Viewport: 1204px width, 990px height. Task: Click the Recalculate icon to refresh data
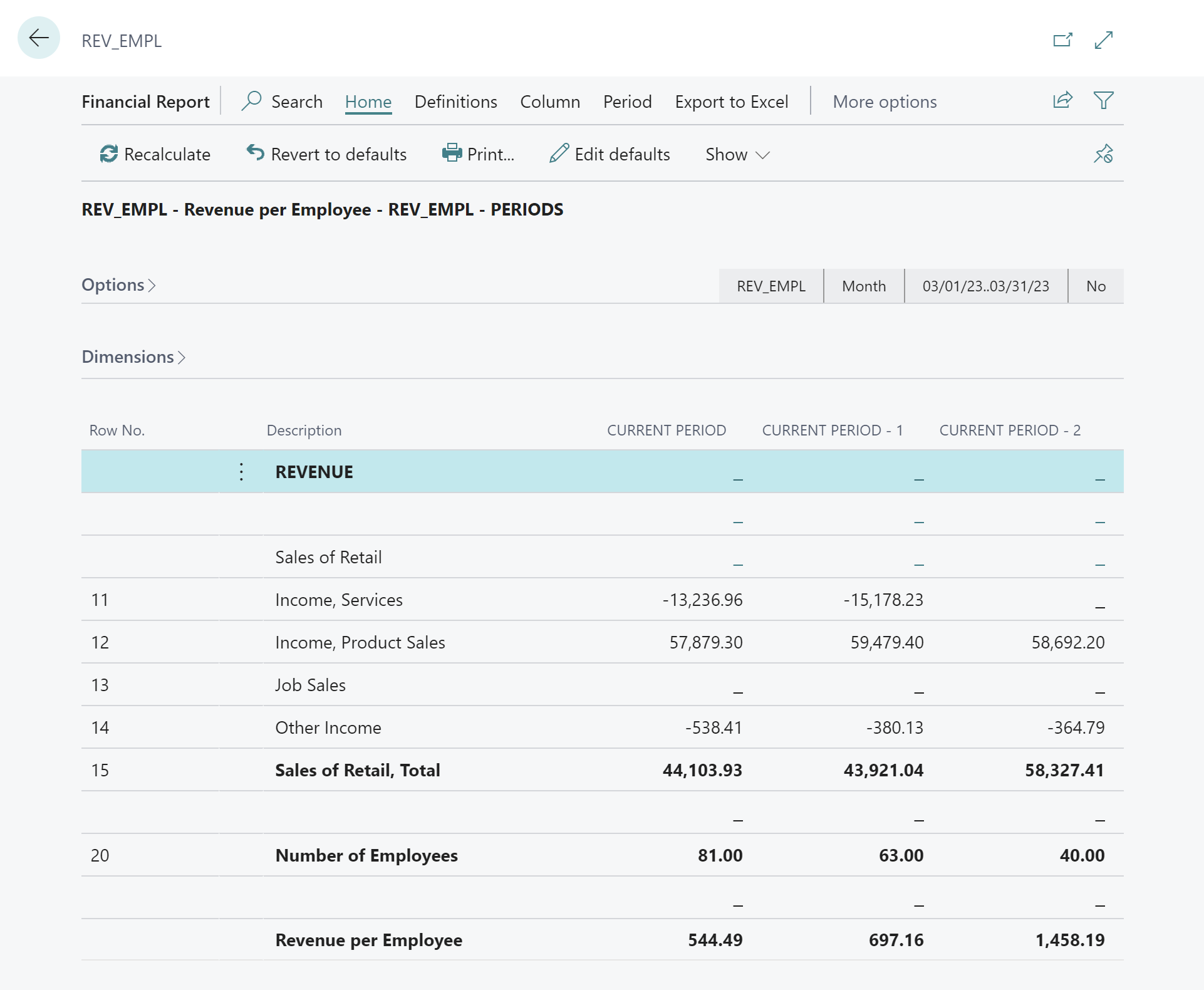point(108,153)
